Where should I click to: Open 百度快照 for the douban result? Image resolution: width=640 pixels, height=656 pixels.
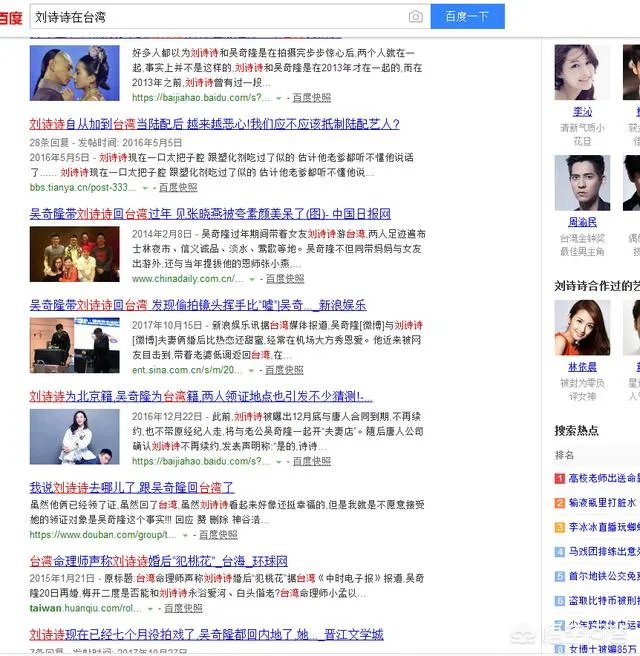click(218, 535)
